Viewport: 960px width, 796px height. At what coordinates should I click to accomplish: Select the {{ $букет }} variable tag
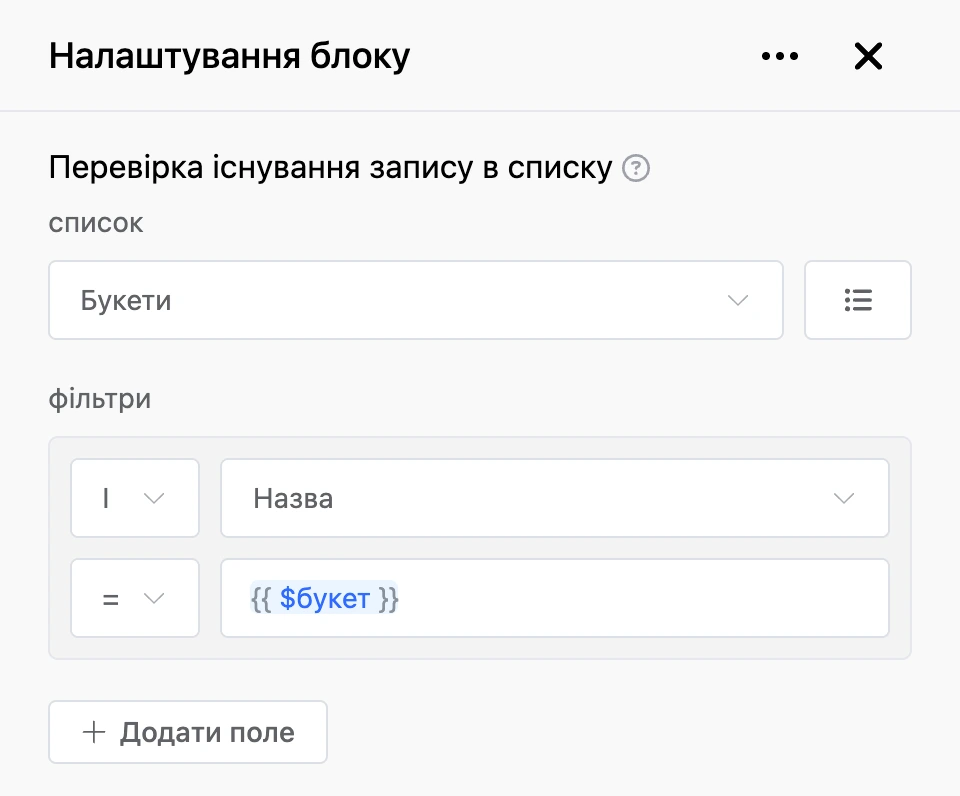[324, 598]
